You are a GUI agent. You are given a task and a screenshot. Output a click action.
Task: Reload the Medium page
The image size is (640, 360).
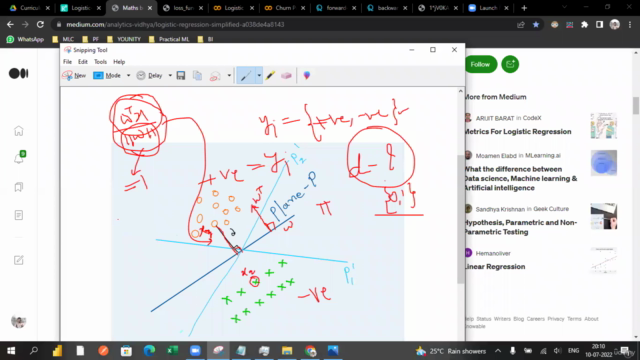40,24
